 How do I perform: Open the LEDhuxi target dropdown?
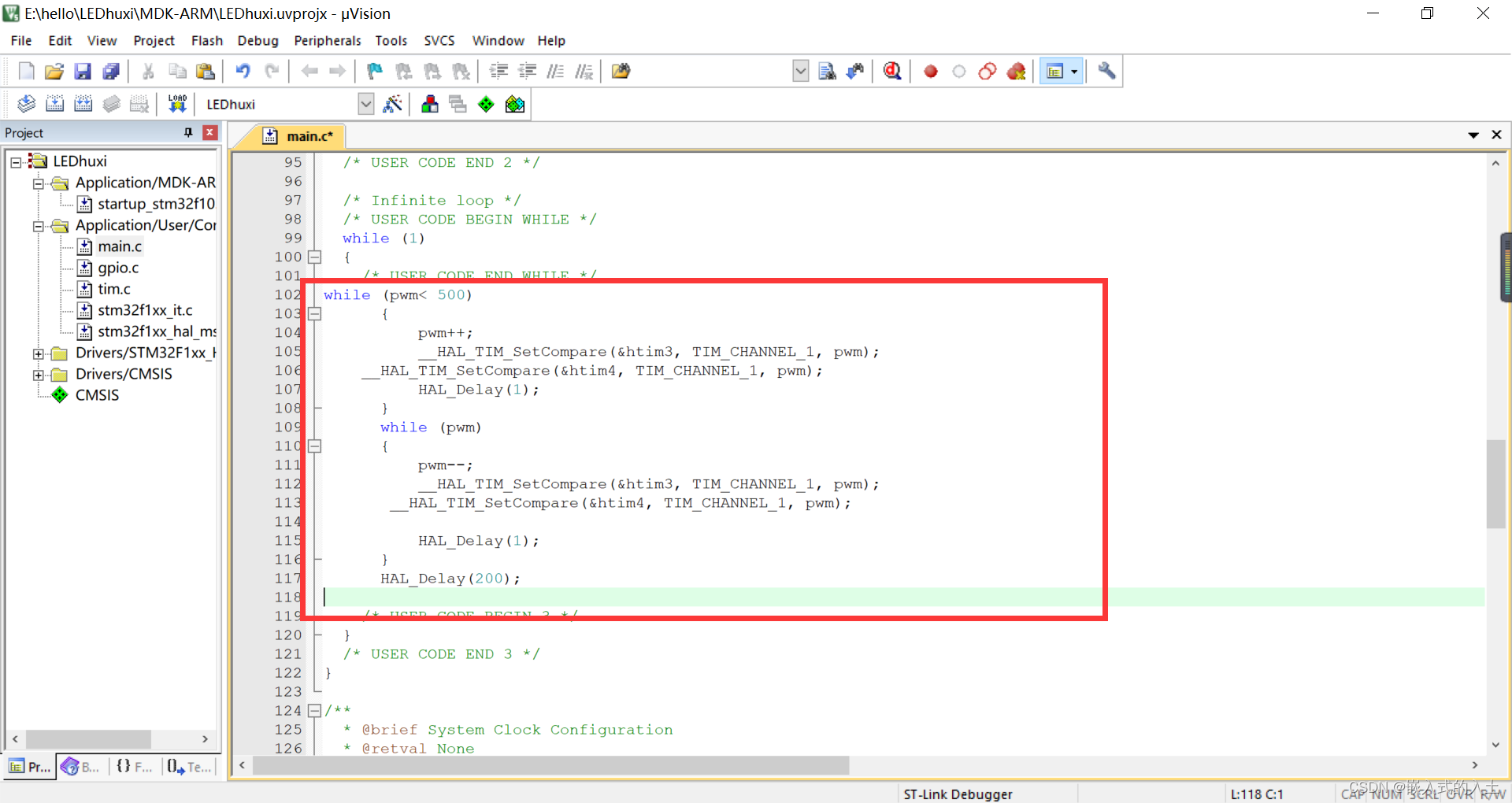tap(365, 104)
